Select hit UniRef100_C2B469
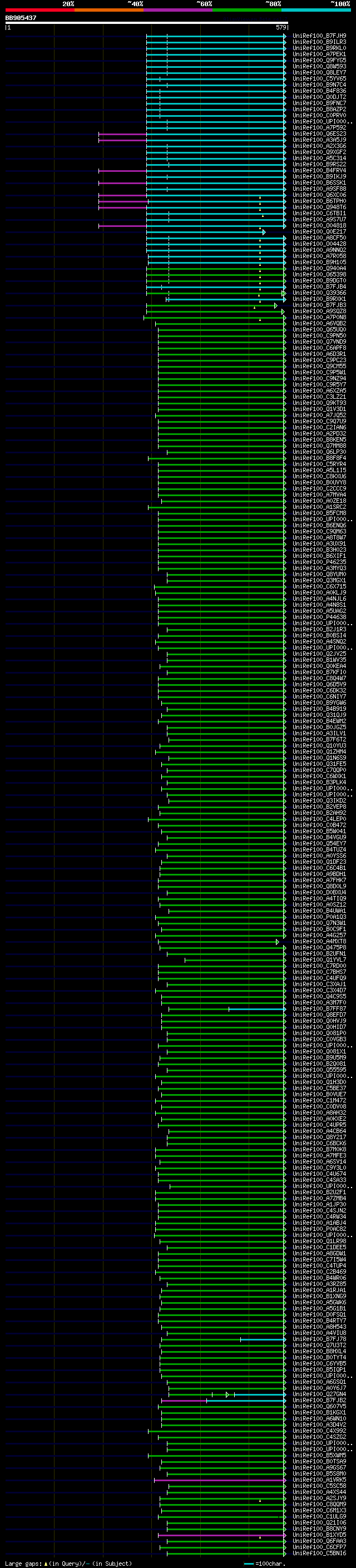This screenshot has height=1568, width=356. pyautogui.click(x=319, y=1272)
